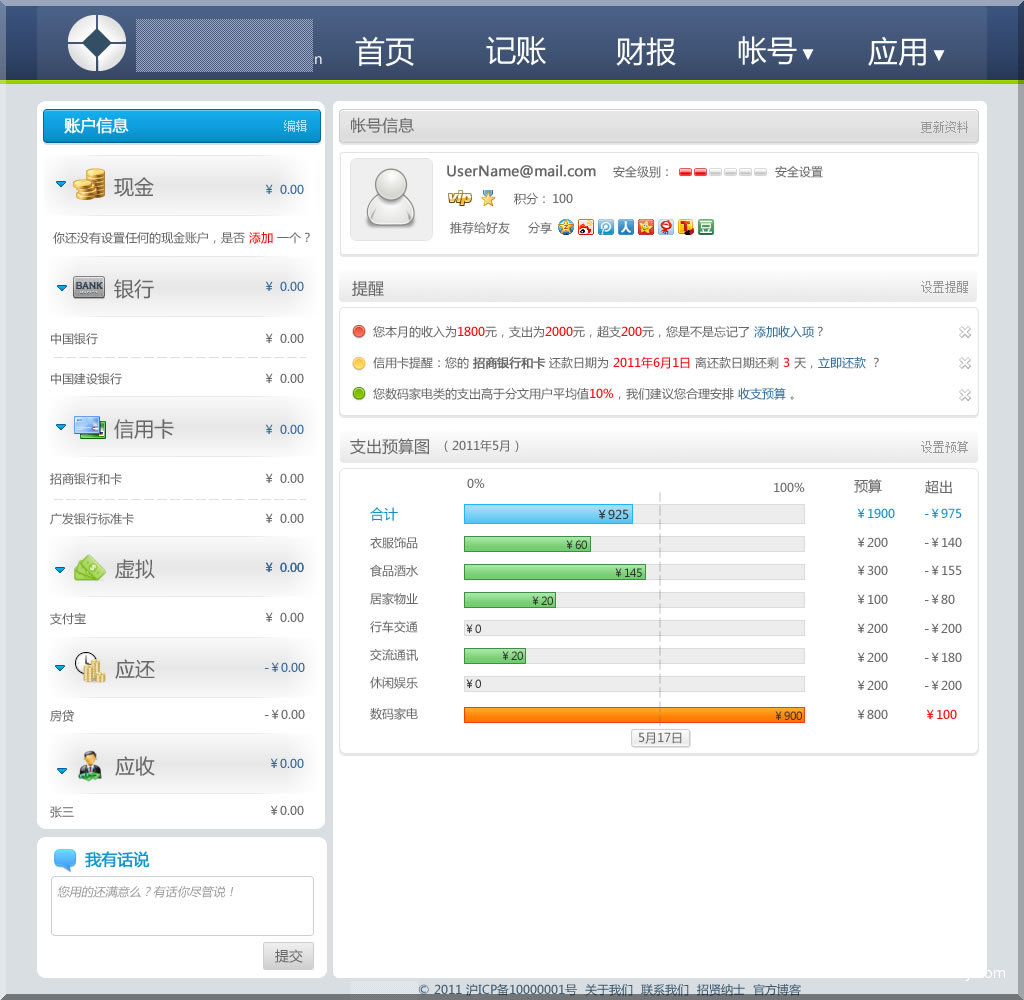Viewport: 1024px width, 1000px height.
Task: Click the gold medal icon beside VIP
Action: tap(488, 198)
